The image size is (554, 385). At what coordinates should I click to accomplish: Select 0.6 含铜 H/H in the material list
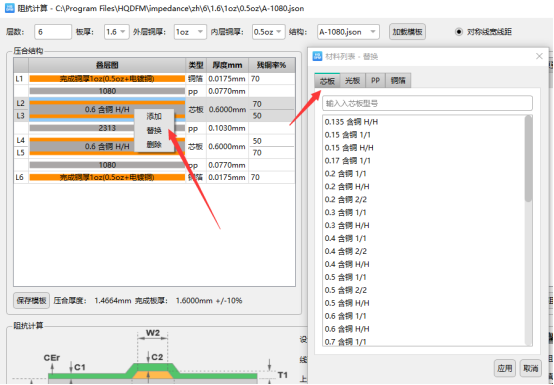(x=423, y=329)
